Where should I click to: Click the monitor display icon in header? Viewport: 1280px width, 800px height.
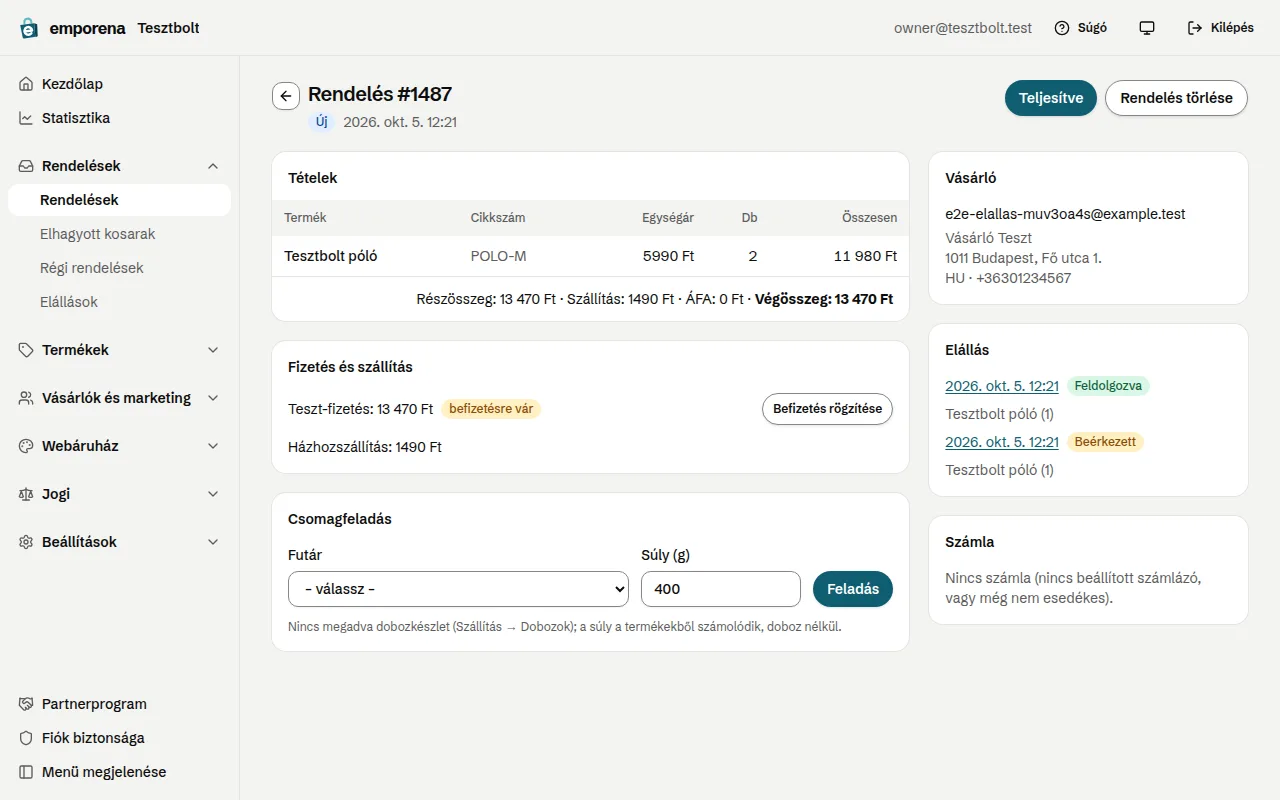pyautogui.click(x=1147, y=28)
